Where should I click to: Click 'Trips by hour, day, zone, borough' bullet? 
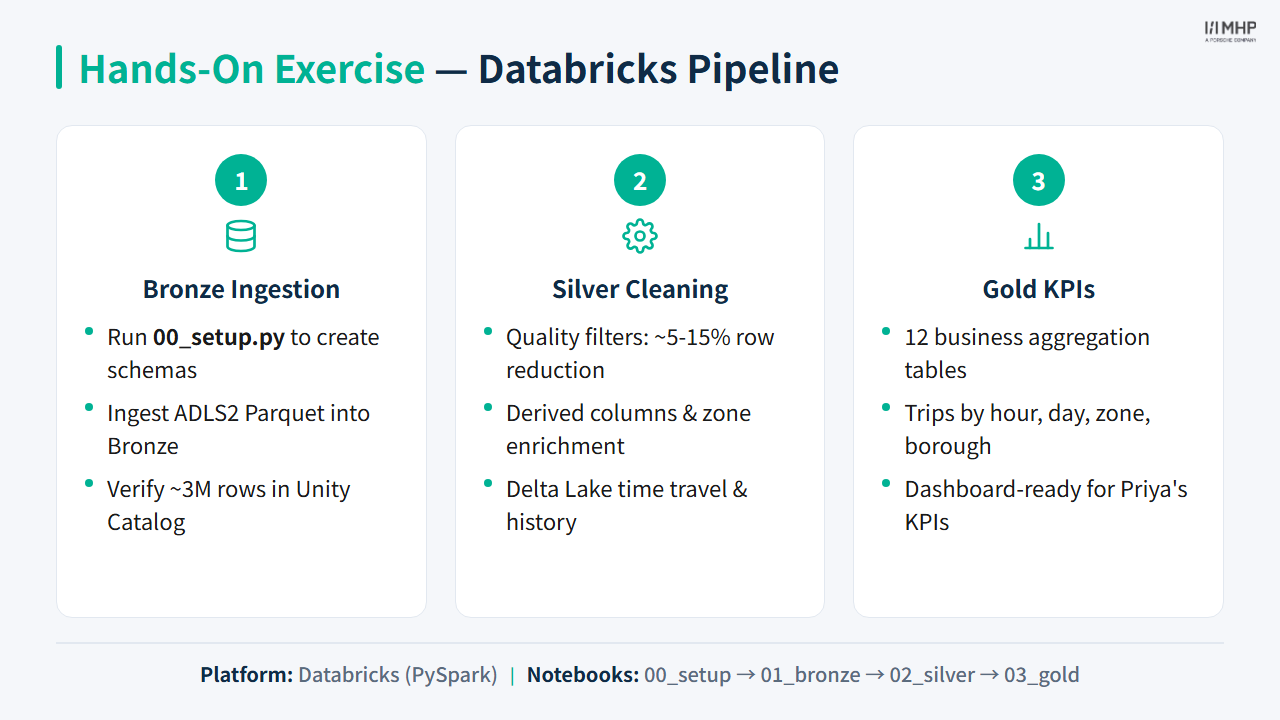1028,429
